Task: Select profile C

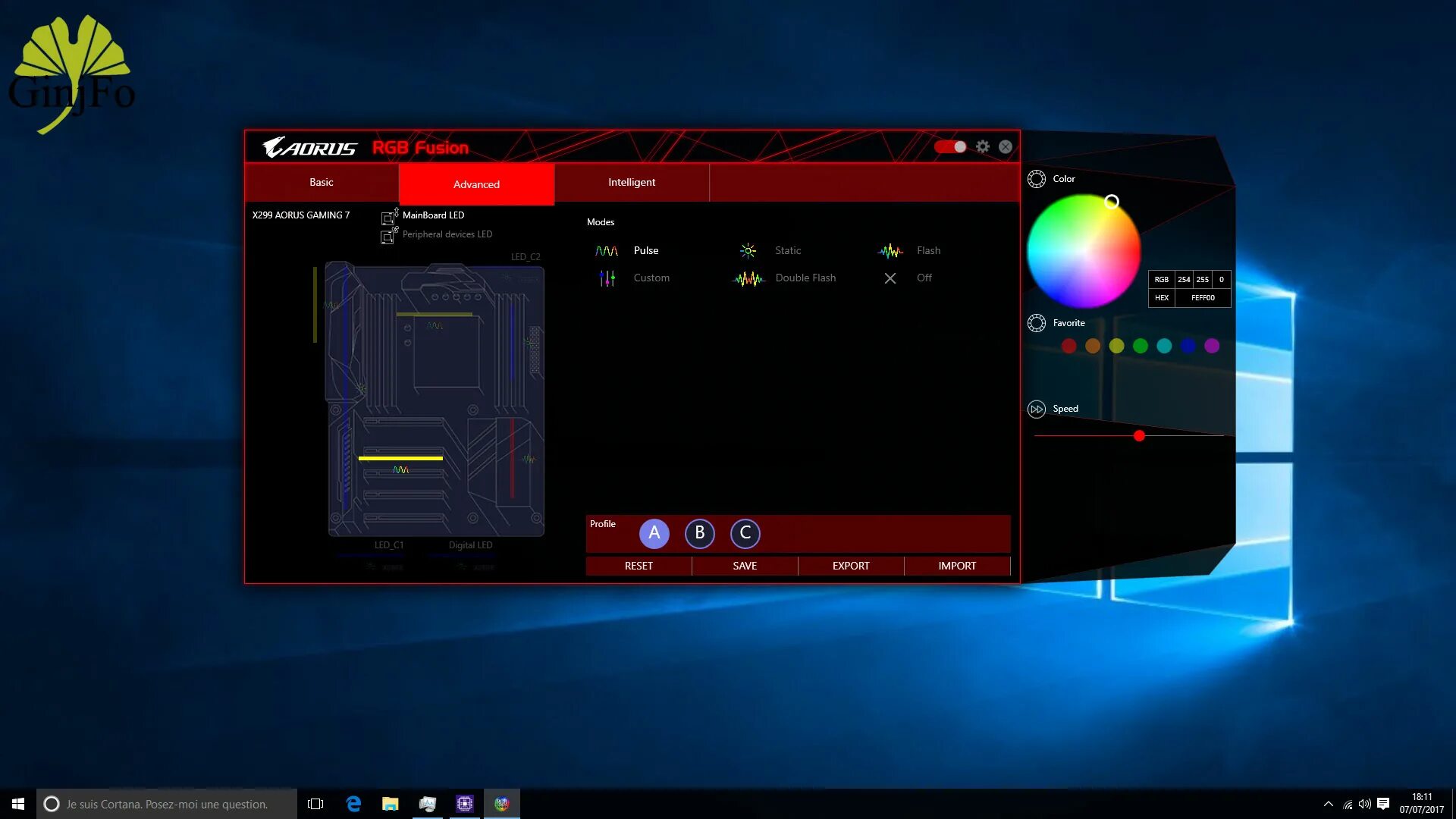Action: (745, 533)
